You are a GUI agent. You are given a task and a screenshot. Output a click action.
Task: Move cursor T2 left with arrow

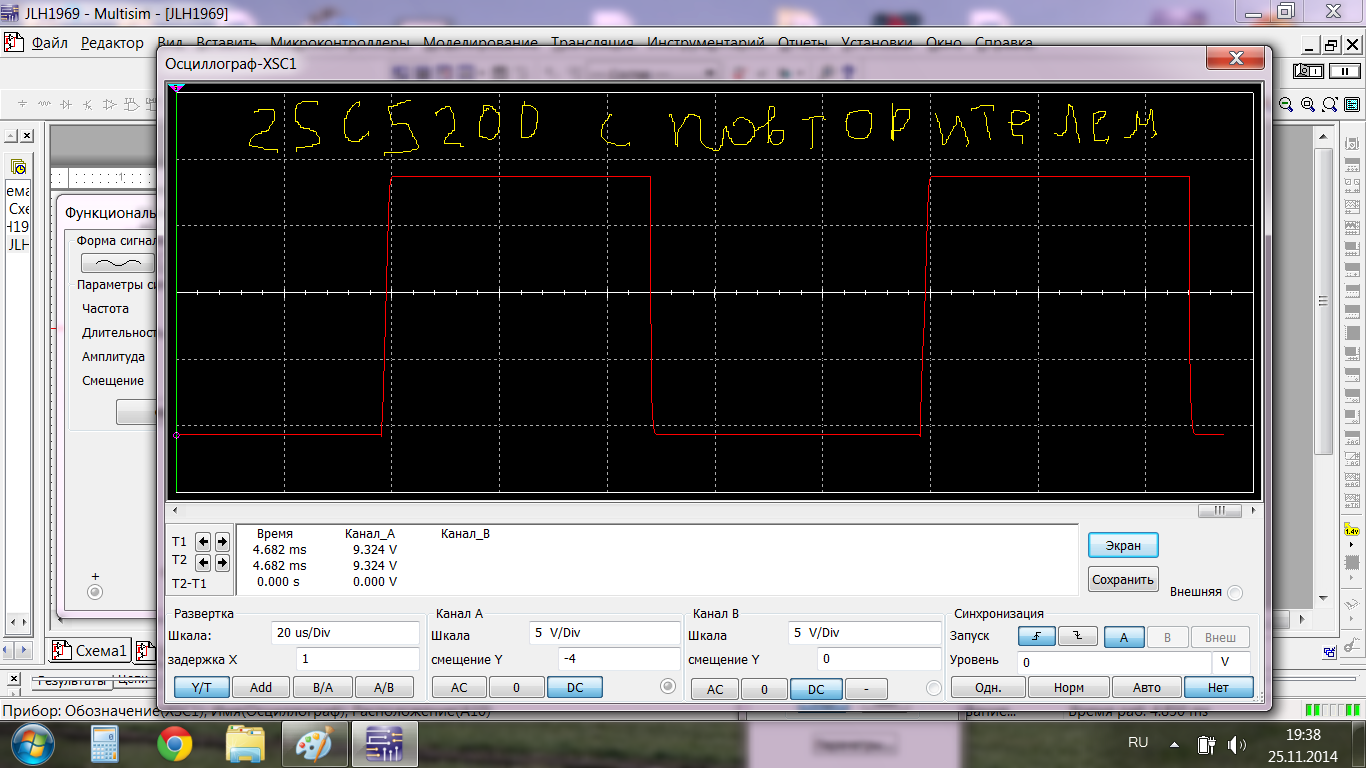(x=203, y=563)
